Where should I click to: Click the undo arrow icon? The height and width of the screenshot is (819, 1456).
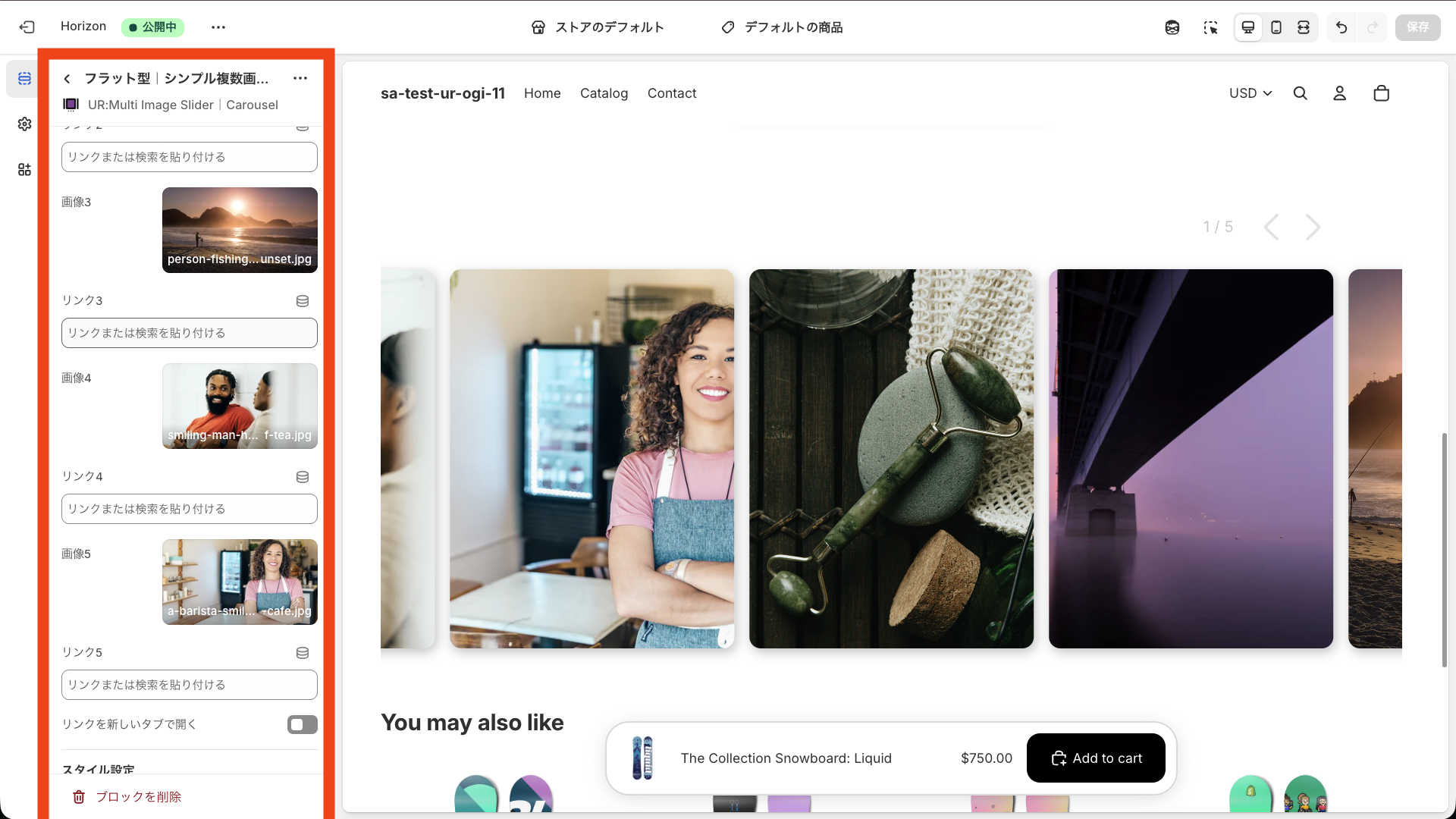coord(1341,27)
